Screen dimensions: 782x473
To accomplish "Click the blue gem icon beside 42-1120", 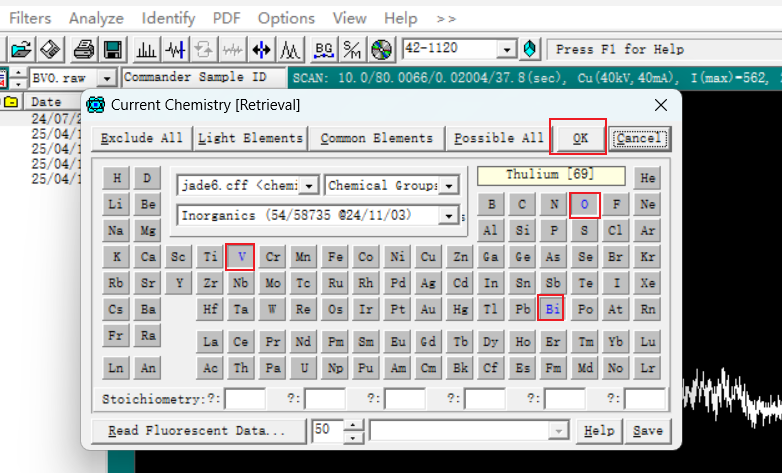I will tap(530, 49).
